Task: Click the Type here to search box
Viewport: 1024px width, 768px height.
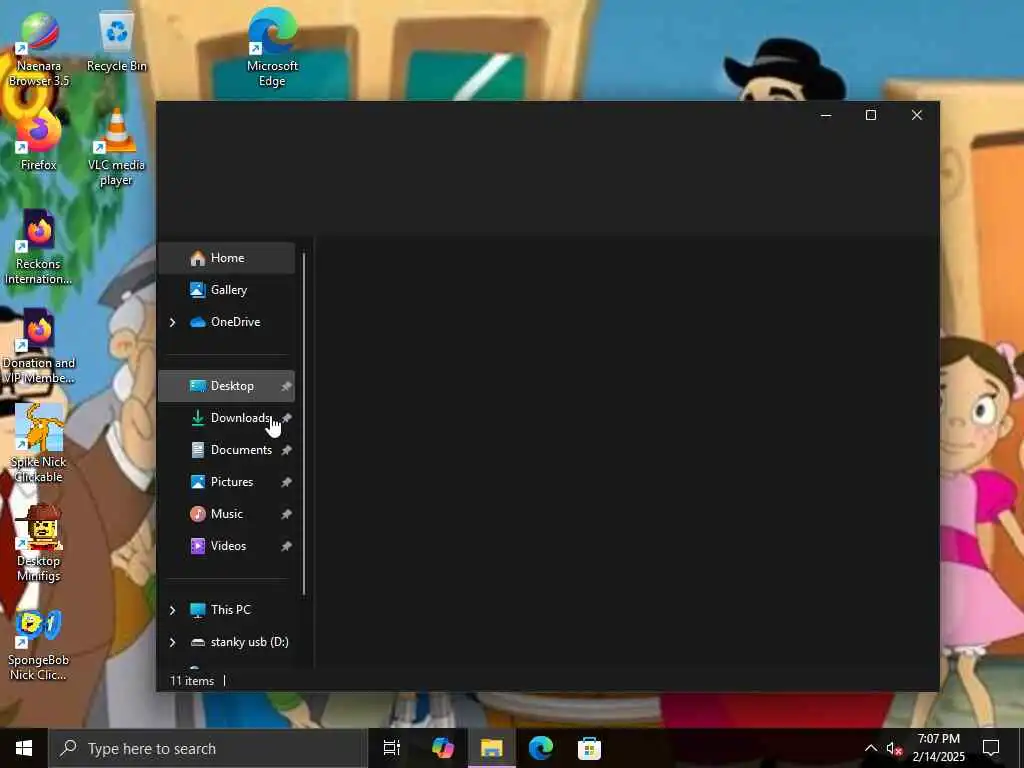Action: click(208, 748)
